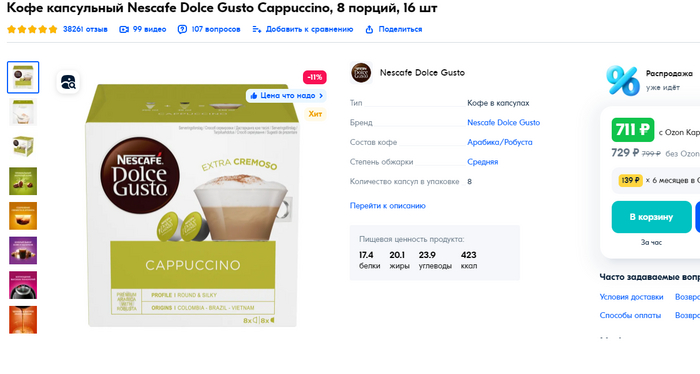
Task: Open the Условия доставки FAQ link
Action: (x=631, y=297)
